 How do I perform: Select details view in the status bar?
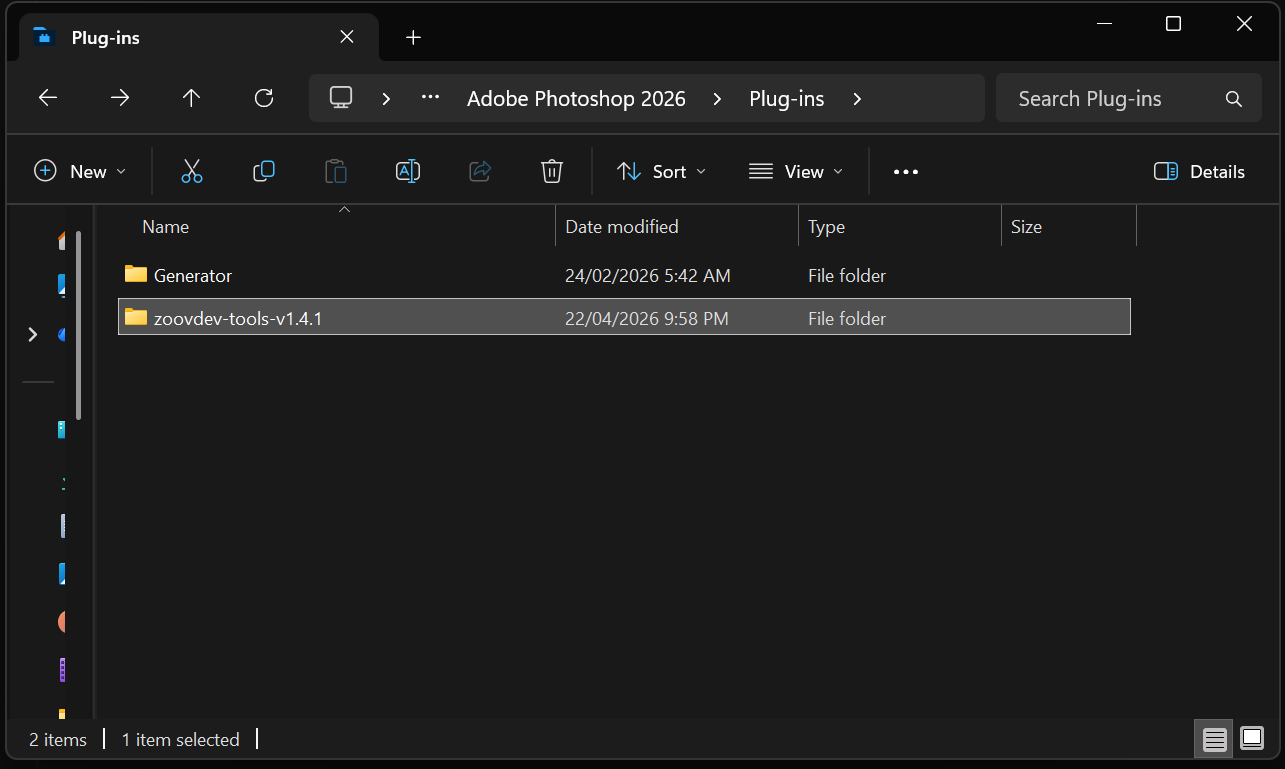coord(1214,738)
